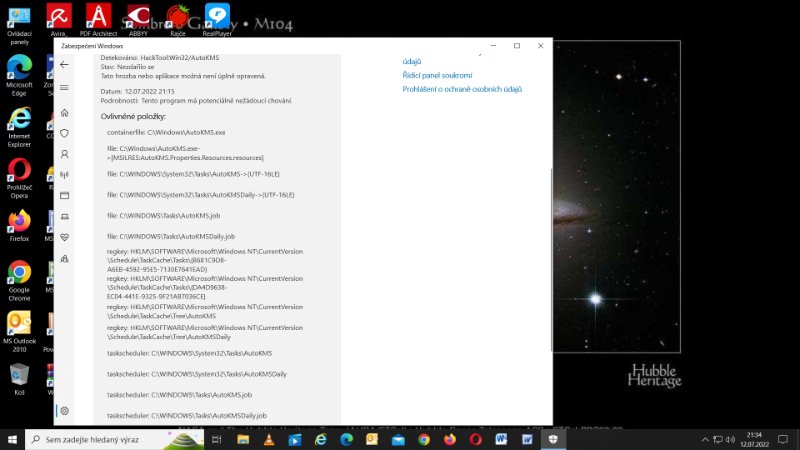Open the Rajče desktop shortcut

(x=178, y=20)
